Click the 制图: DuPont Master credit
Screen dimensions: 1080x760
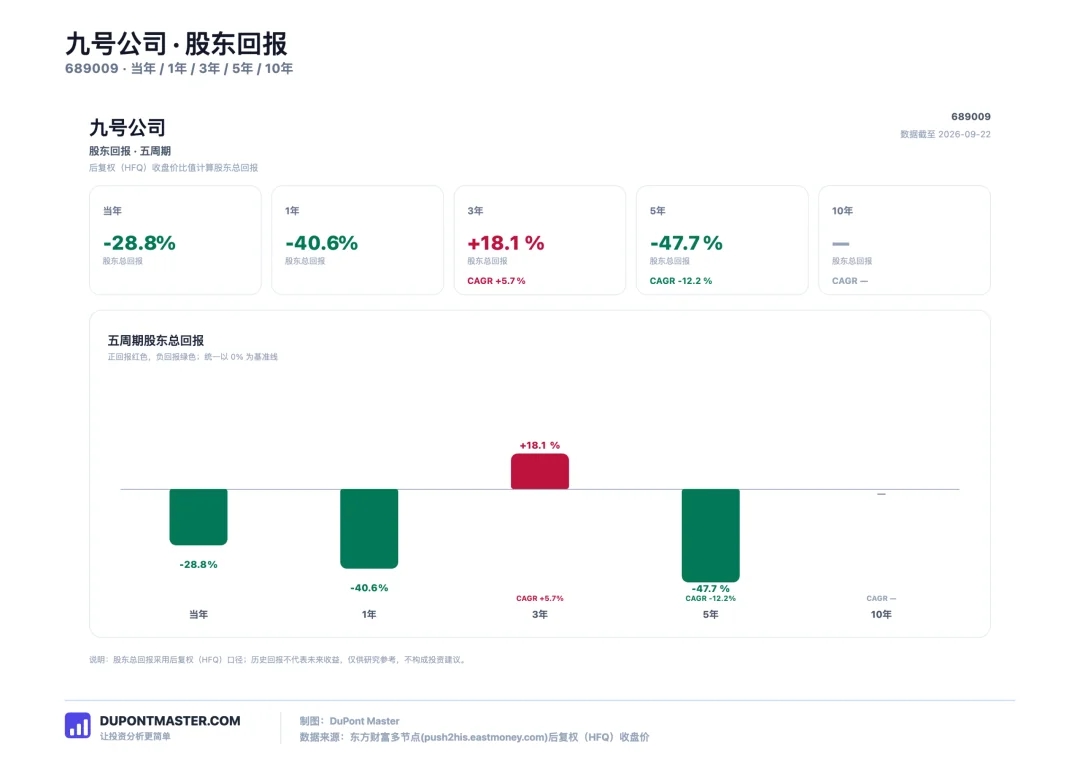click(349, 721)
